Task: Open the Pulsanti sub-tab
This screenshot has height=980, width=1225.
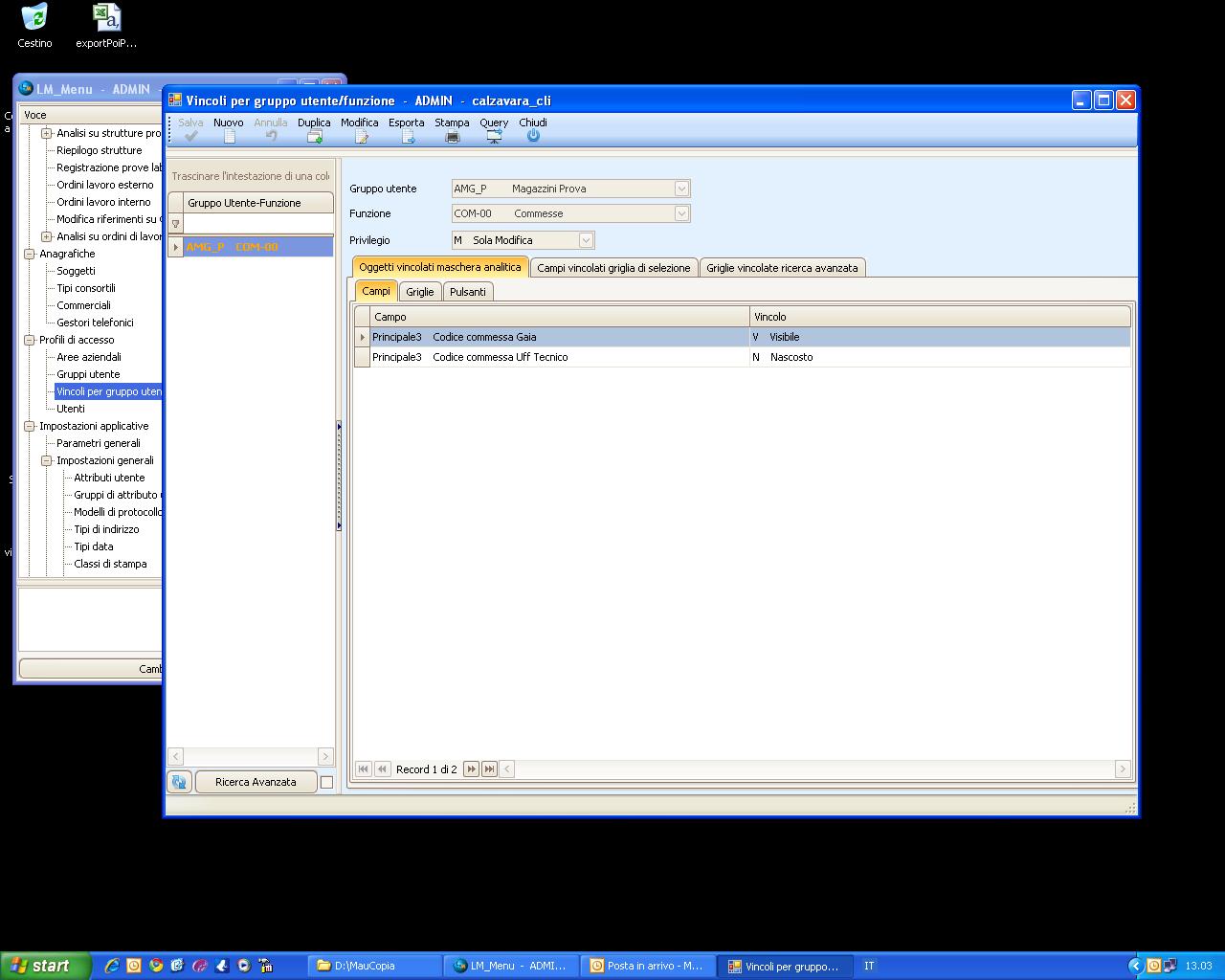Action: coord(468,292)
